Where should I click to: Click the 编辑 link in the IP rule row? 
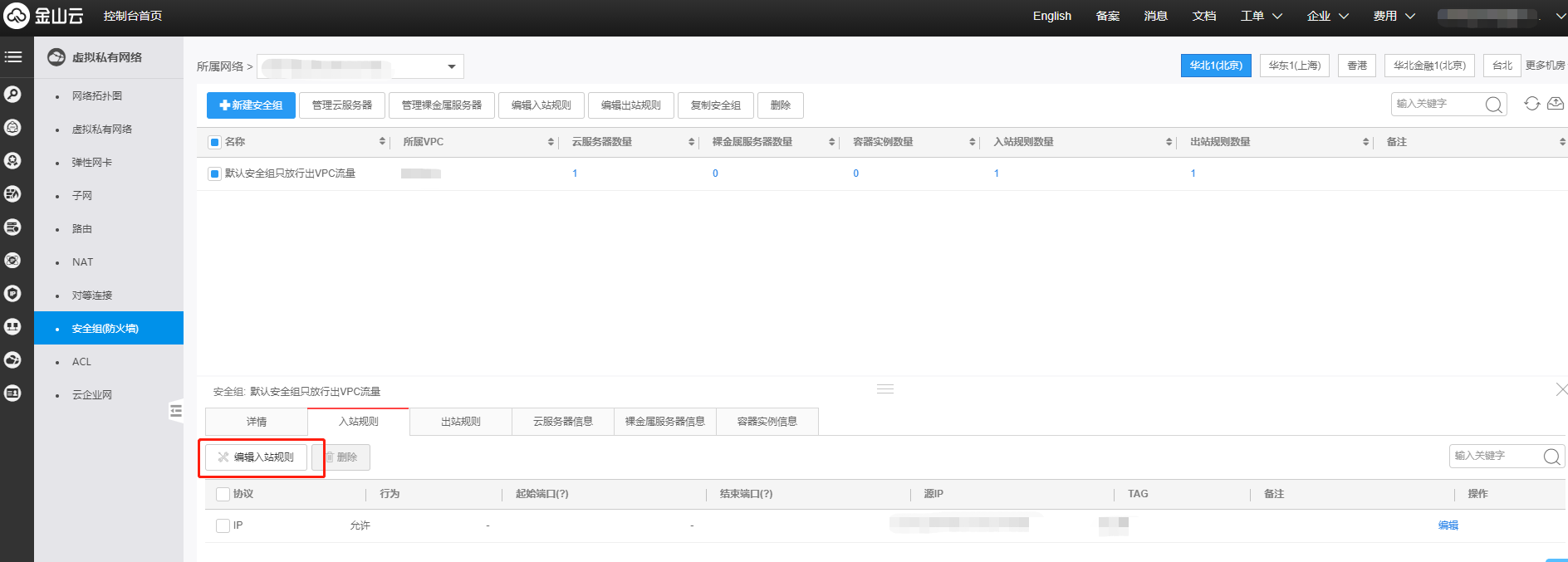[1448, 525]
